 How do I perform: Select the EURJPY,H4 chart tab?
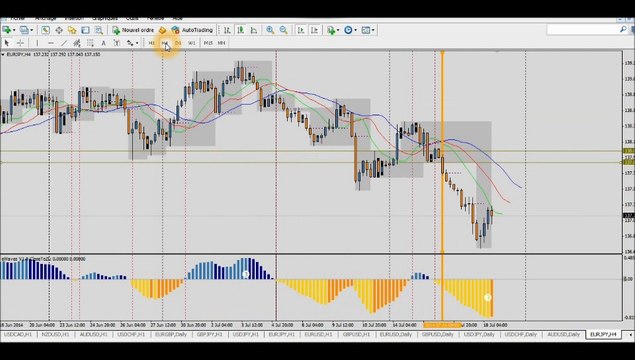(603, 334)
